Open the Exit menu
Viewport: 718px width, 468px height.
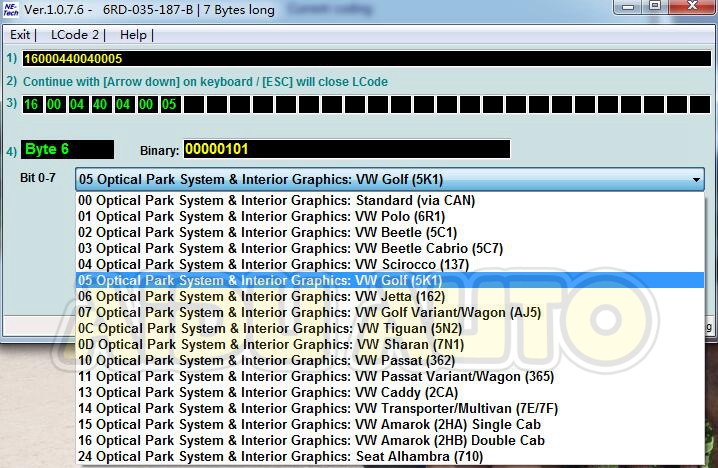point(20,35)
